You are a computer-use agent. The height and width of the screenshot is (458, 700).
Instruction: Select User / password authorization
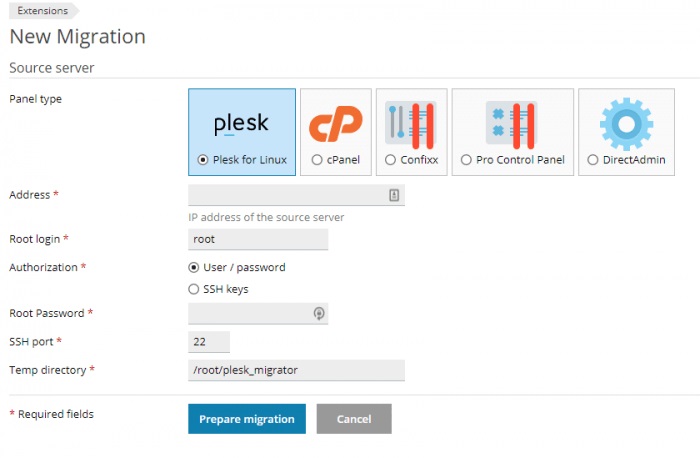[193, 267]
